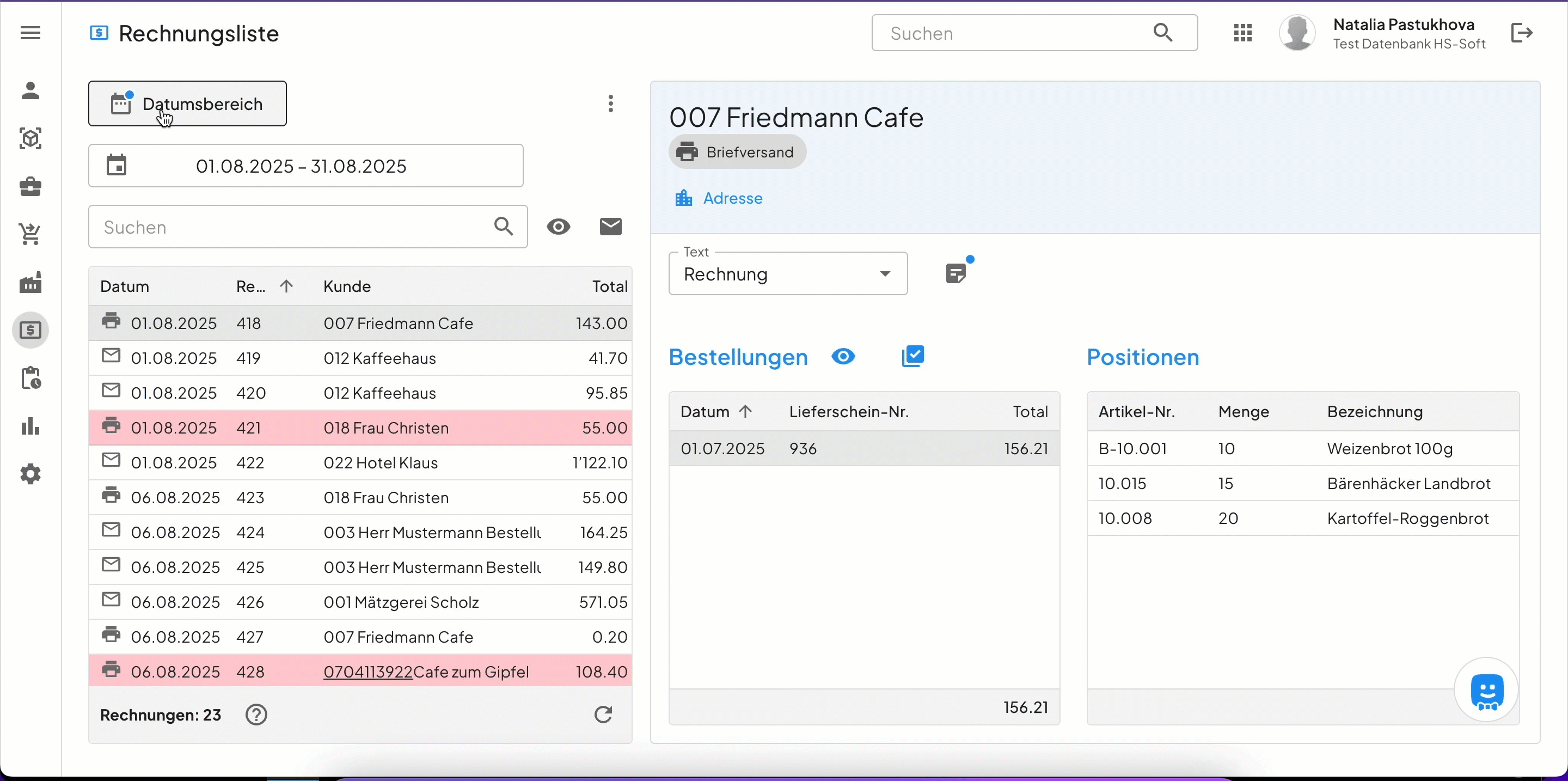The width and height of the screenshot is (1568, 781).
Task: Click the envelope mail icon beside search
Action: [x=610, y=227]
